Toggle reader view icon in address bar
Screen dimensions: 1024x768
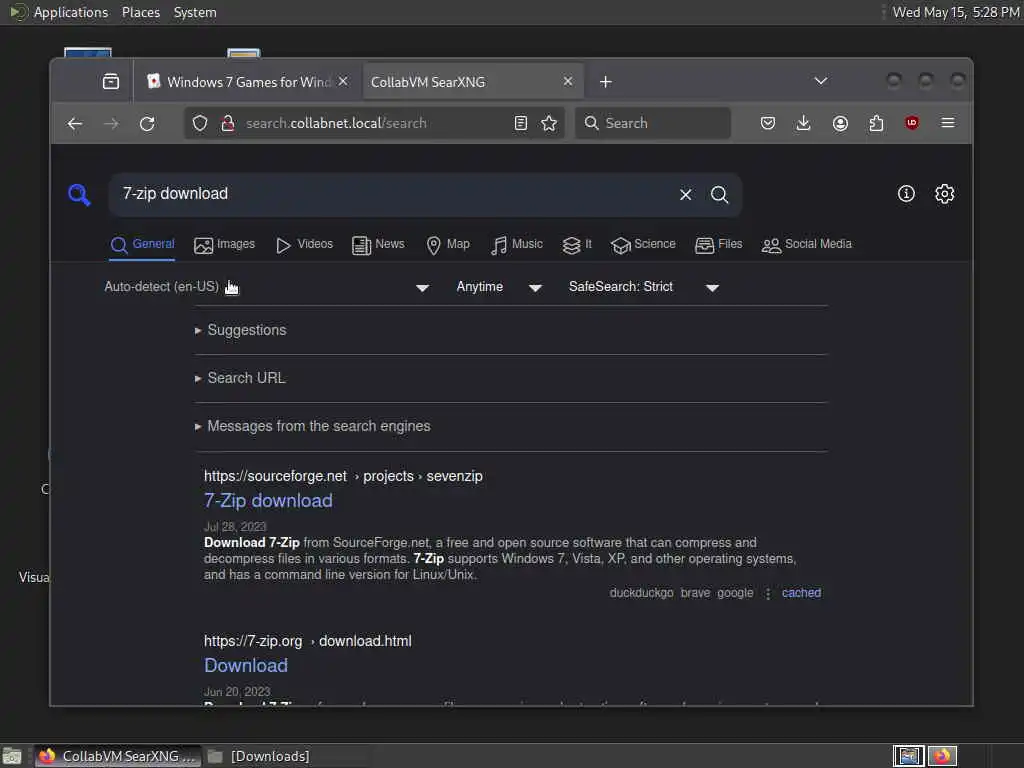coord(520,123)
